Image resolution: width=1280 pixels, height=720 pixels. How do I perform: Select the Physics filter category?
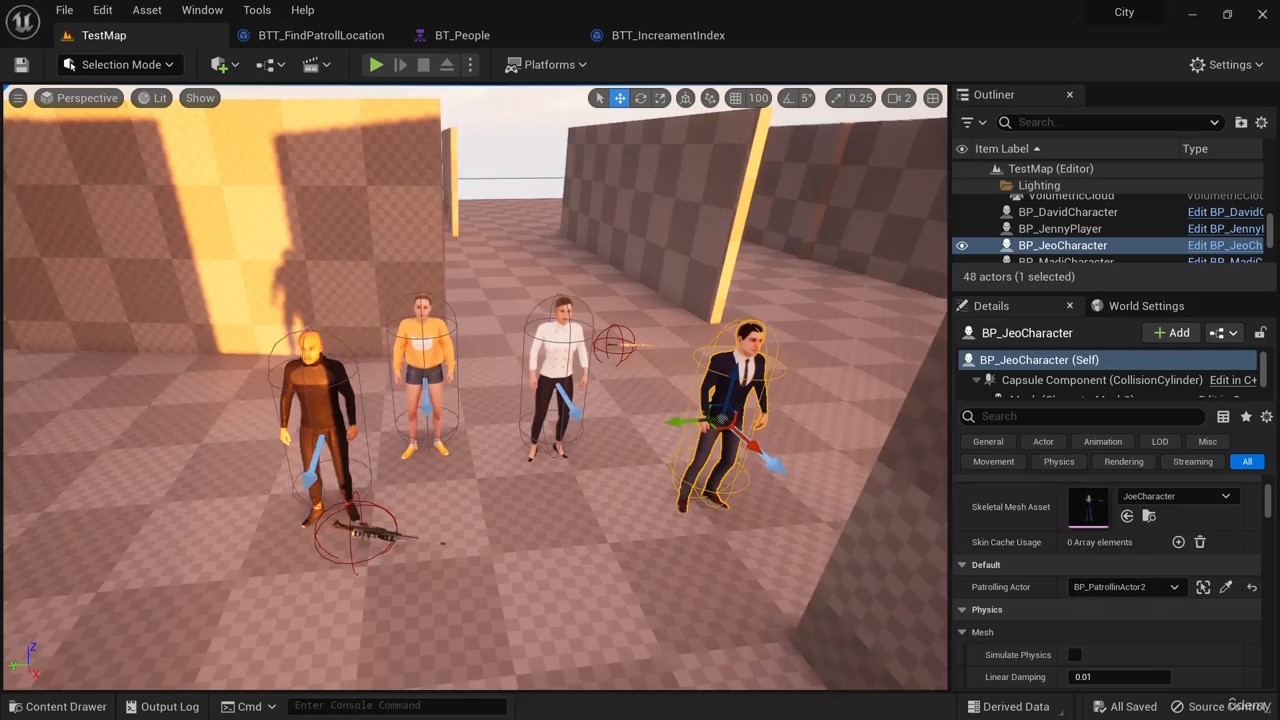pyautogui.click(x=1059, y=462)
